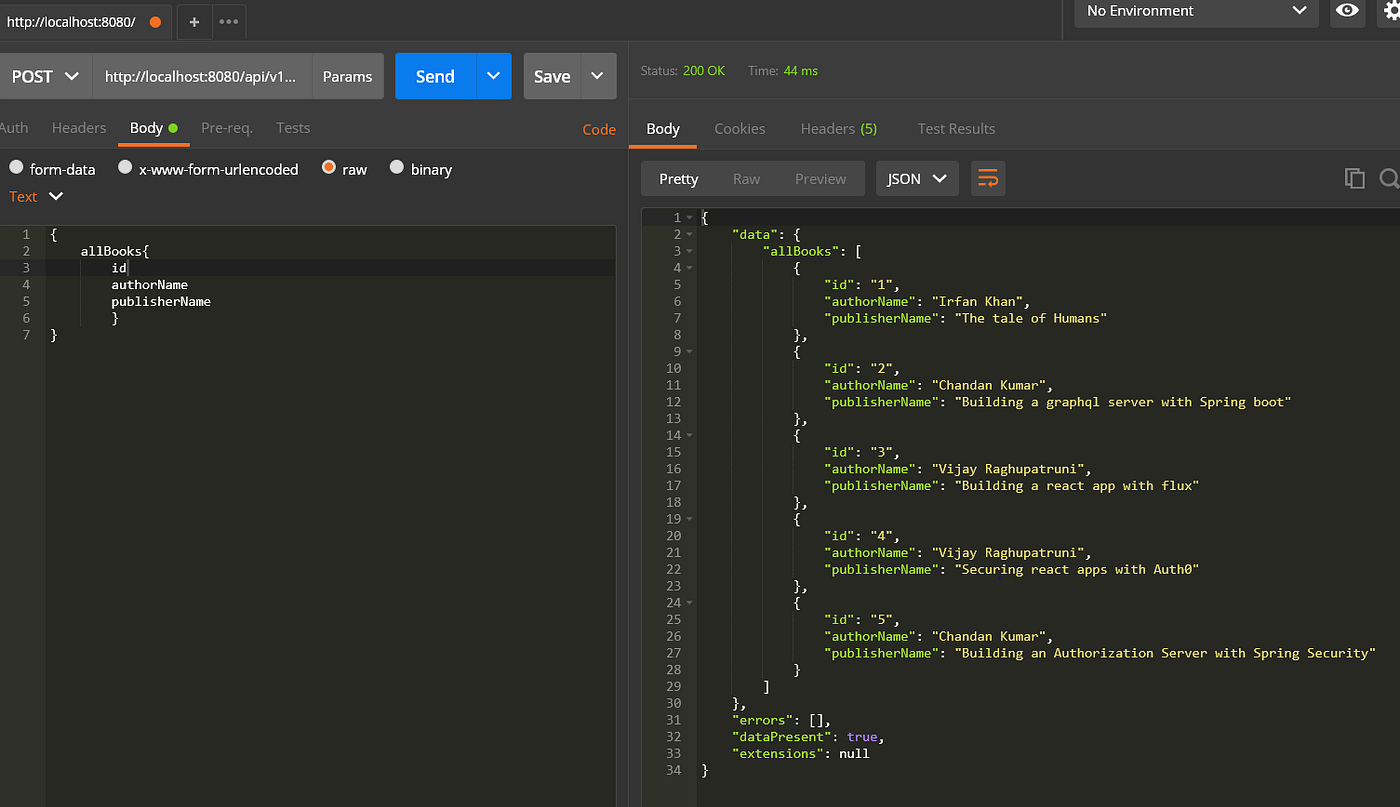Select the form-data body type
The width and height of the screenshot is (1400, 807).
tap(52, 169)
